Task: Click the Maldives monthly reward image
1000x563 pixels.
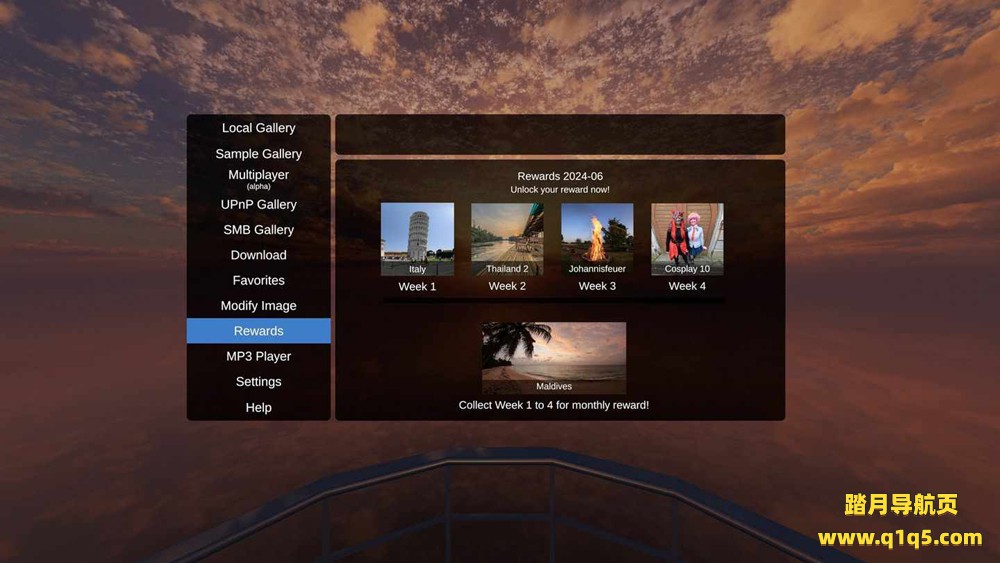Action: 554,358
